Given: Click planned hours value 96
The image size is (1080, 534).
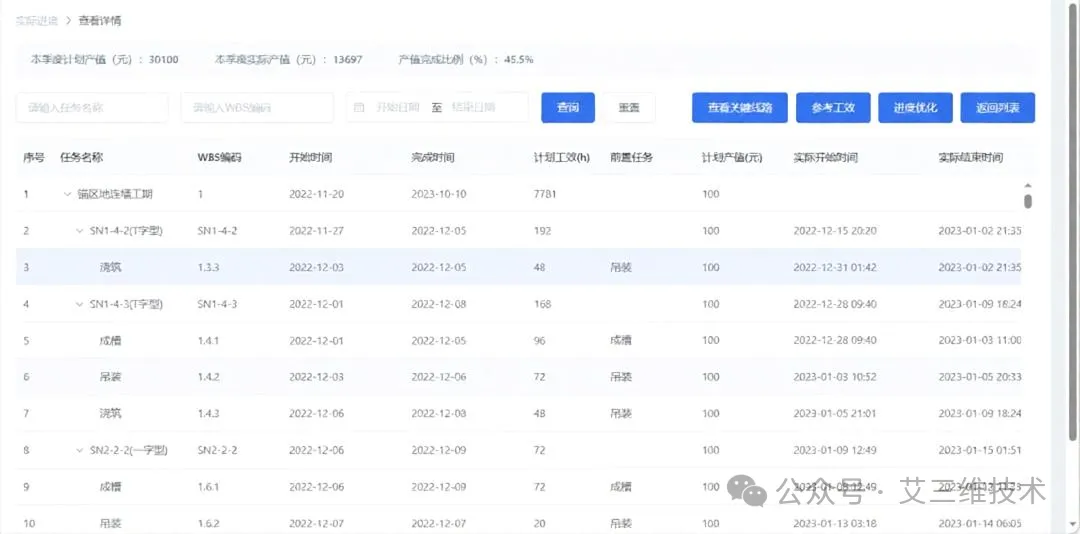Looking at the screenshot, I should 539,340.
